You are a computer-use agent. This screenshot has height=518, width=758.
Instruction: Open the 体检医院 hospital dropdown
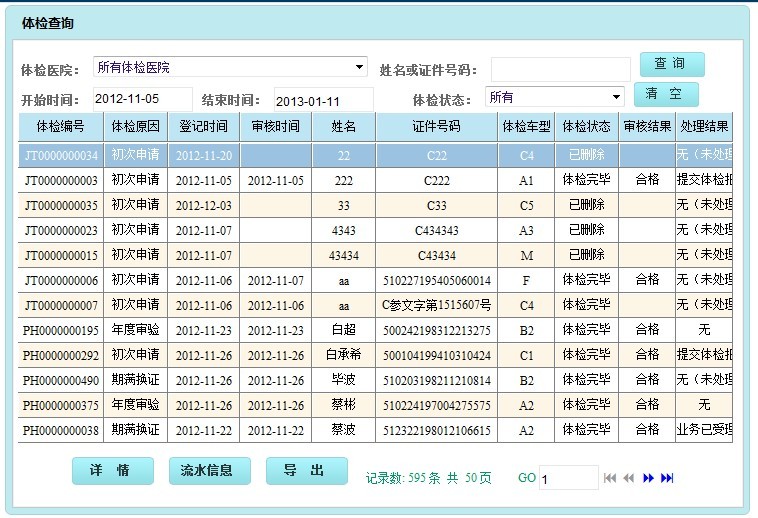click(x=230, y=67)
